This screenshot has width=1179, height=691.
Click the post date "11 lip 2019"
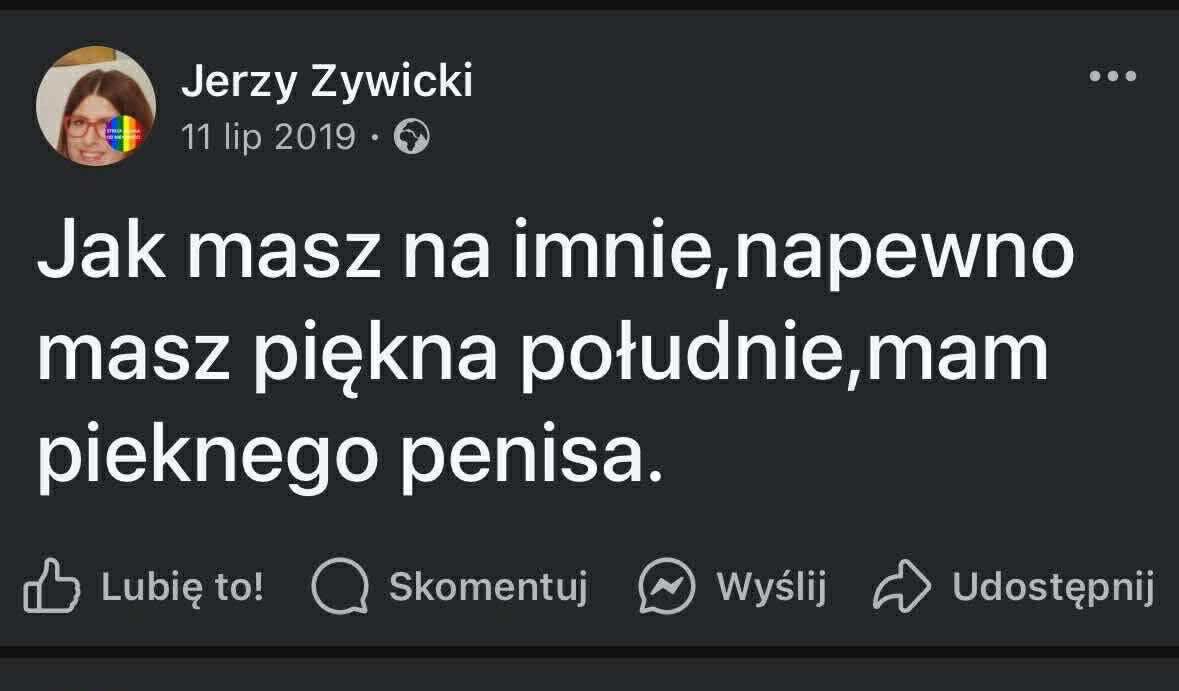point(268,137)
